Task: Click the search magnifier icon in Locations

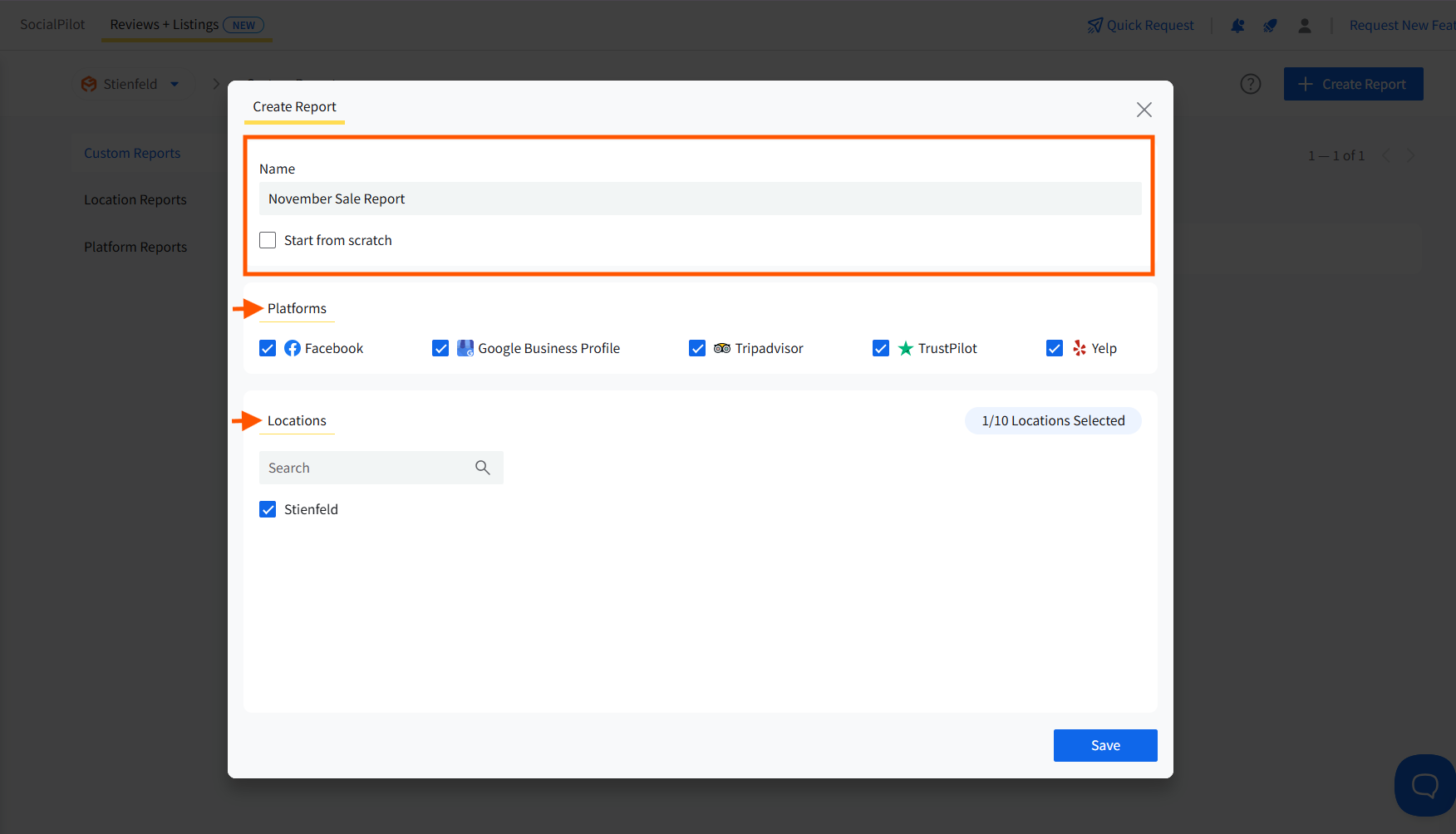Action: pos(483,468)
